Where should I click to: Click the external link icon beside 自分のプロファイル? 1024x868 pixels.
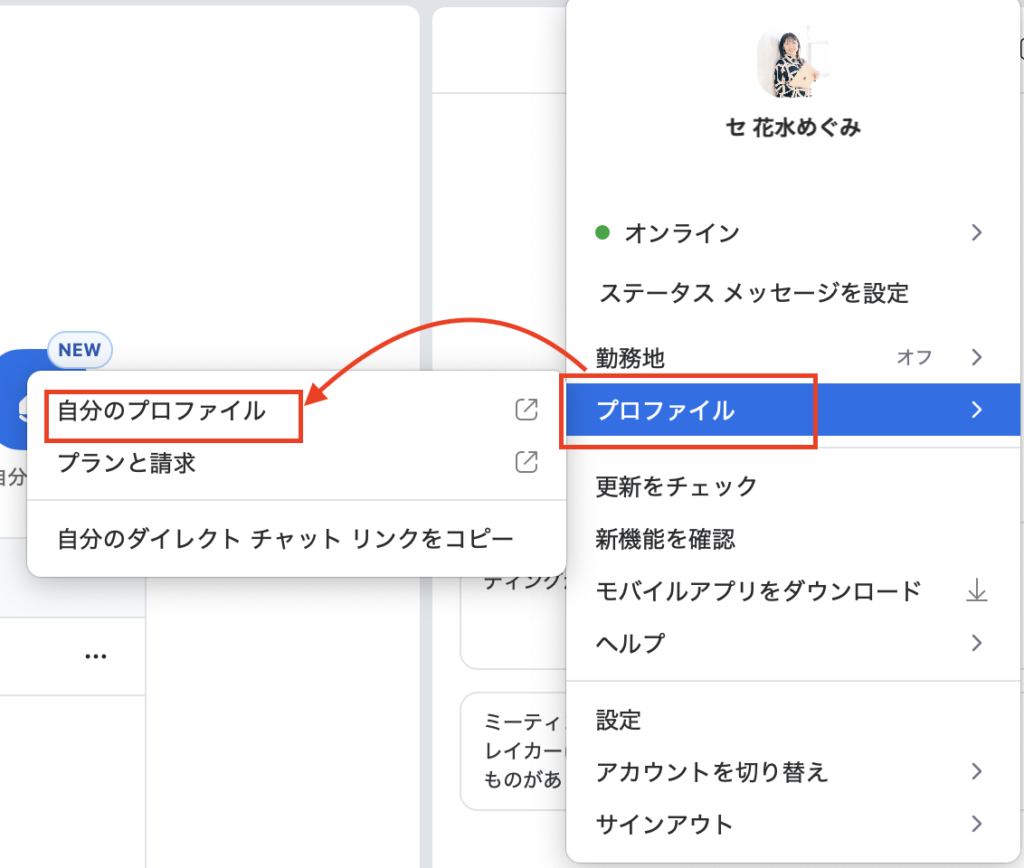tap(526, 410)
